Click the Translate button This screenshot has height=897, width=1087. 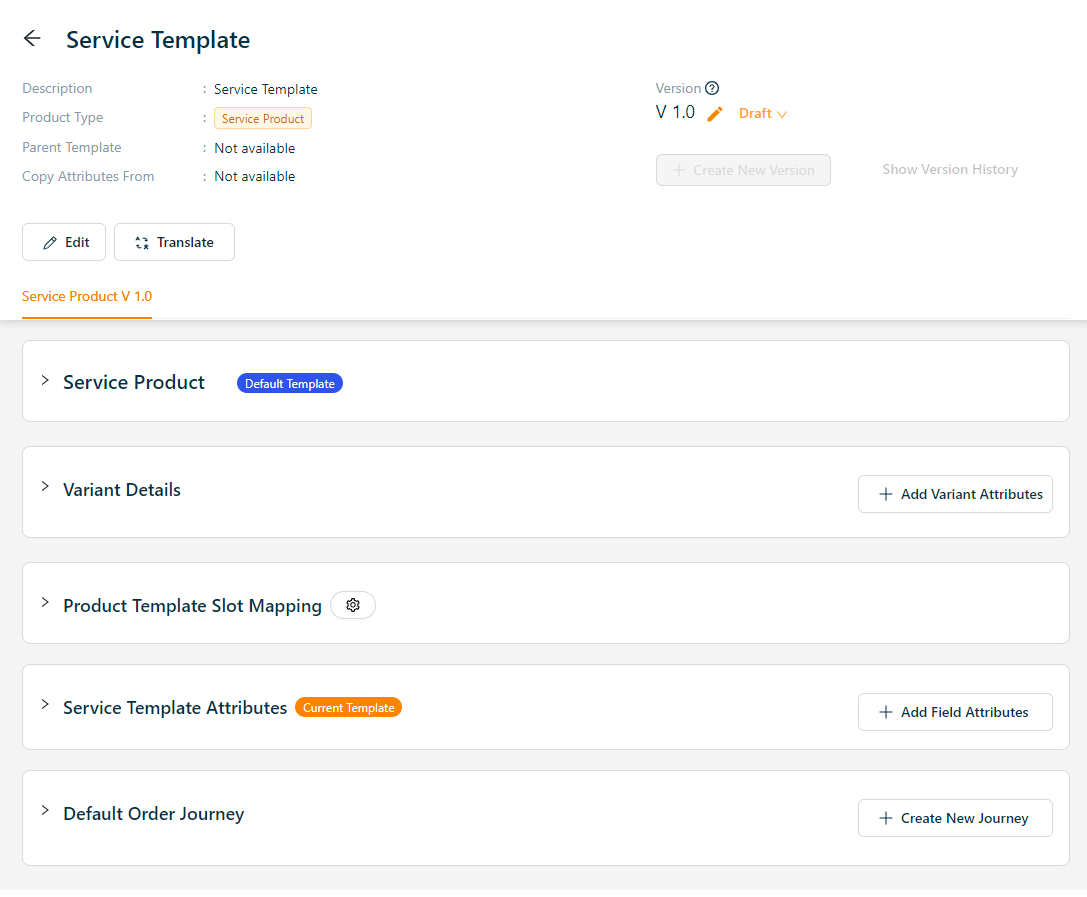point(174,242)
